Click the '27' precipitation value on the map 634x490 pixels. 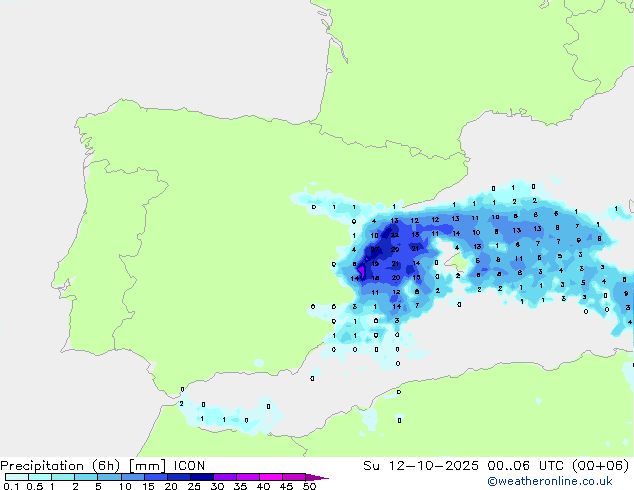375,249
